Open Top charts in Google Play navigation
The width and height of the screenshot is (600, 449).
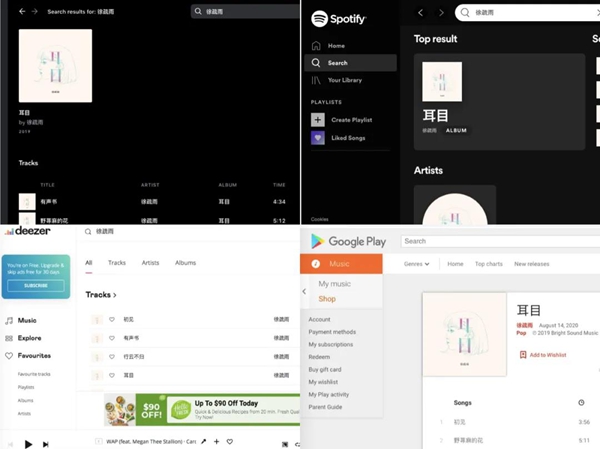489,264
